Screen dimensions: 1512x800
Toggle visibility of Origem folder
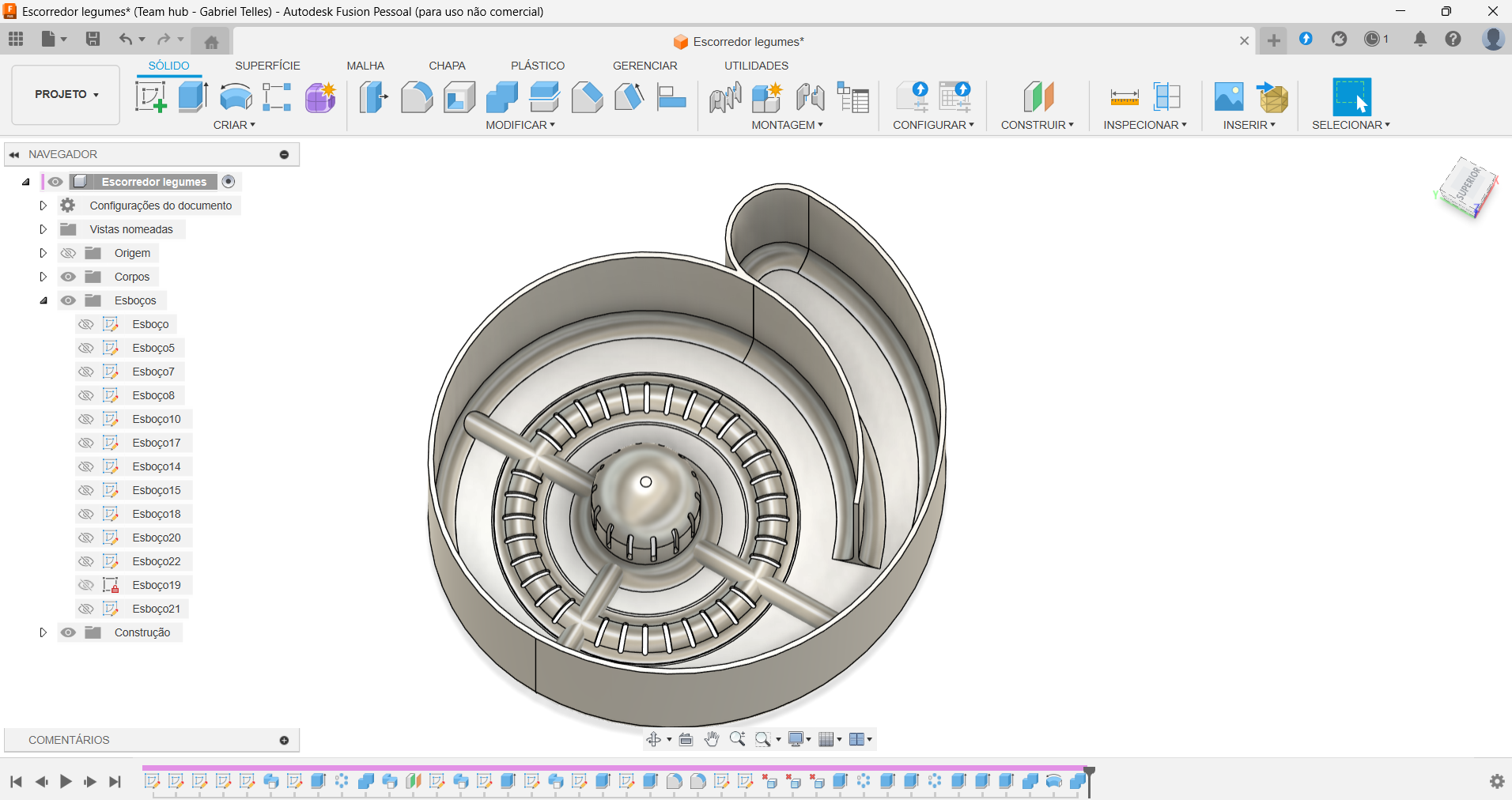[x=69, y=253]
